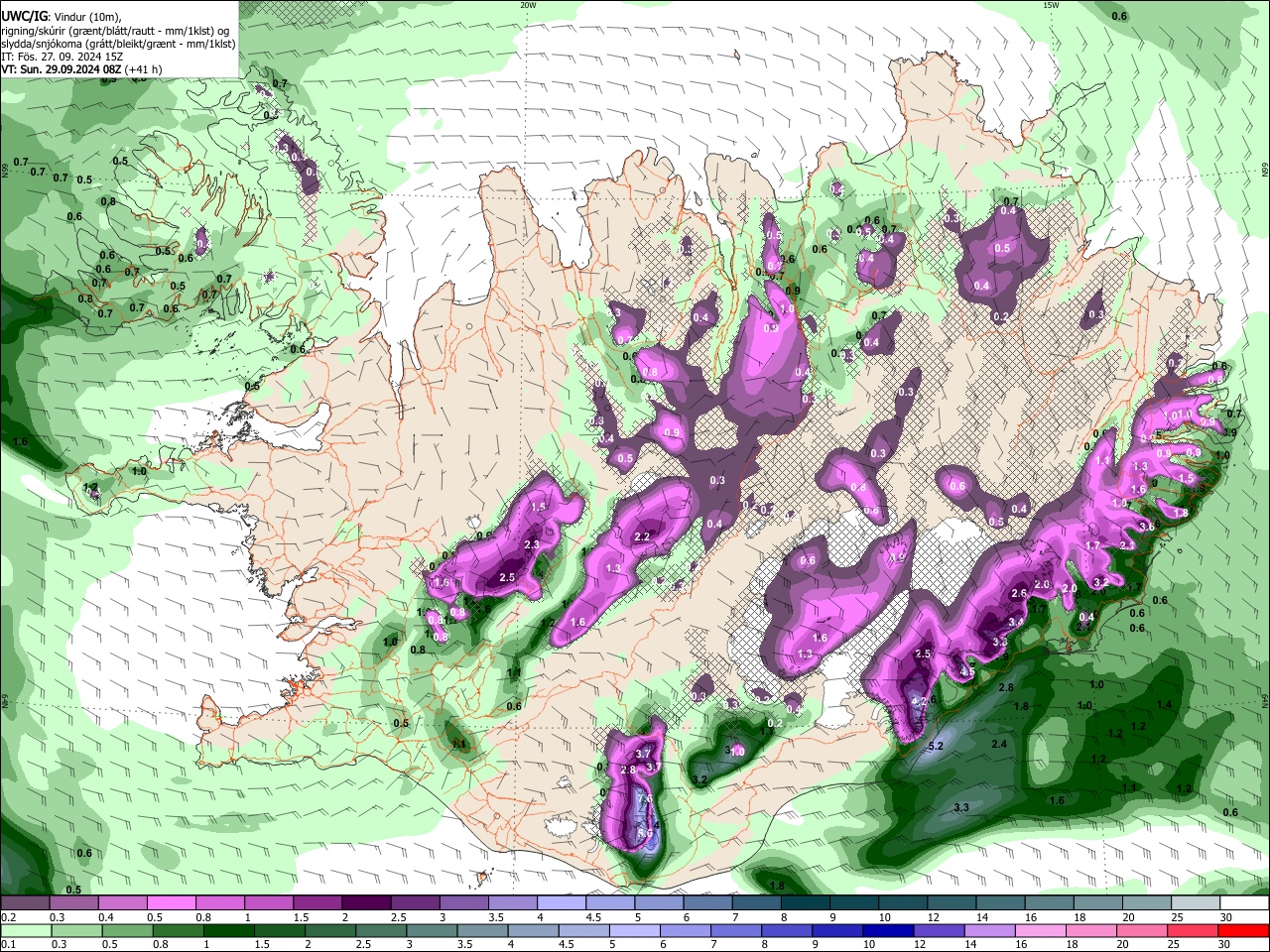Screen dimensions: 1270x952
Task: Click the darkest purple swatch above upper-scale 2
Action: click(365, 903)
